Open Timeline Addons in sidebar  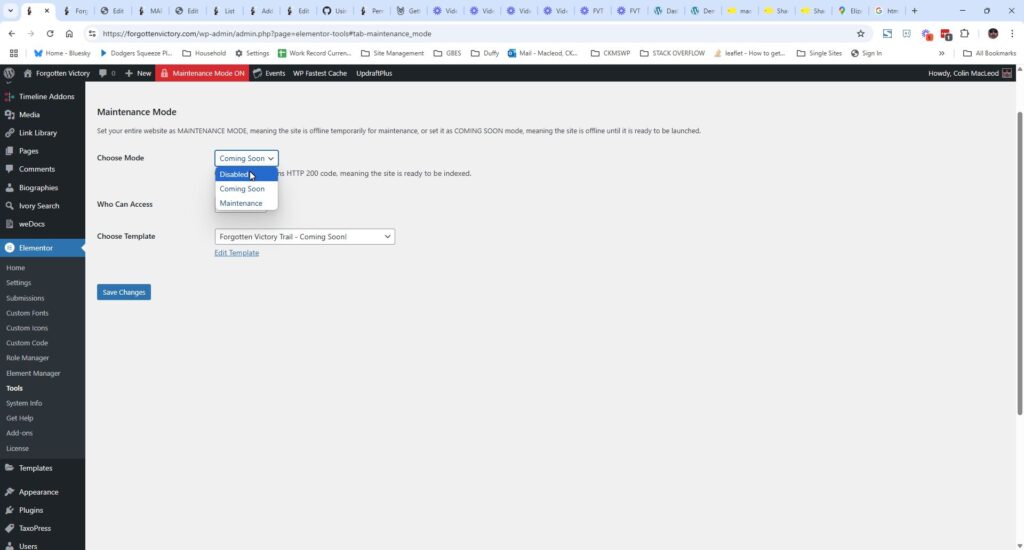pyautogui.click(x=42, y=97)
